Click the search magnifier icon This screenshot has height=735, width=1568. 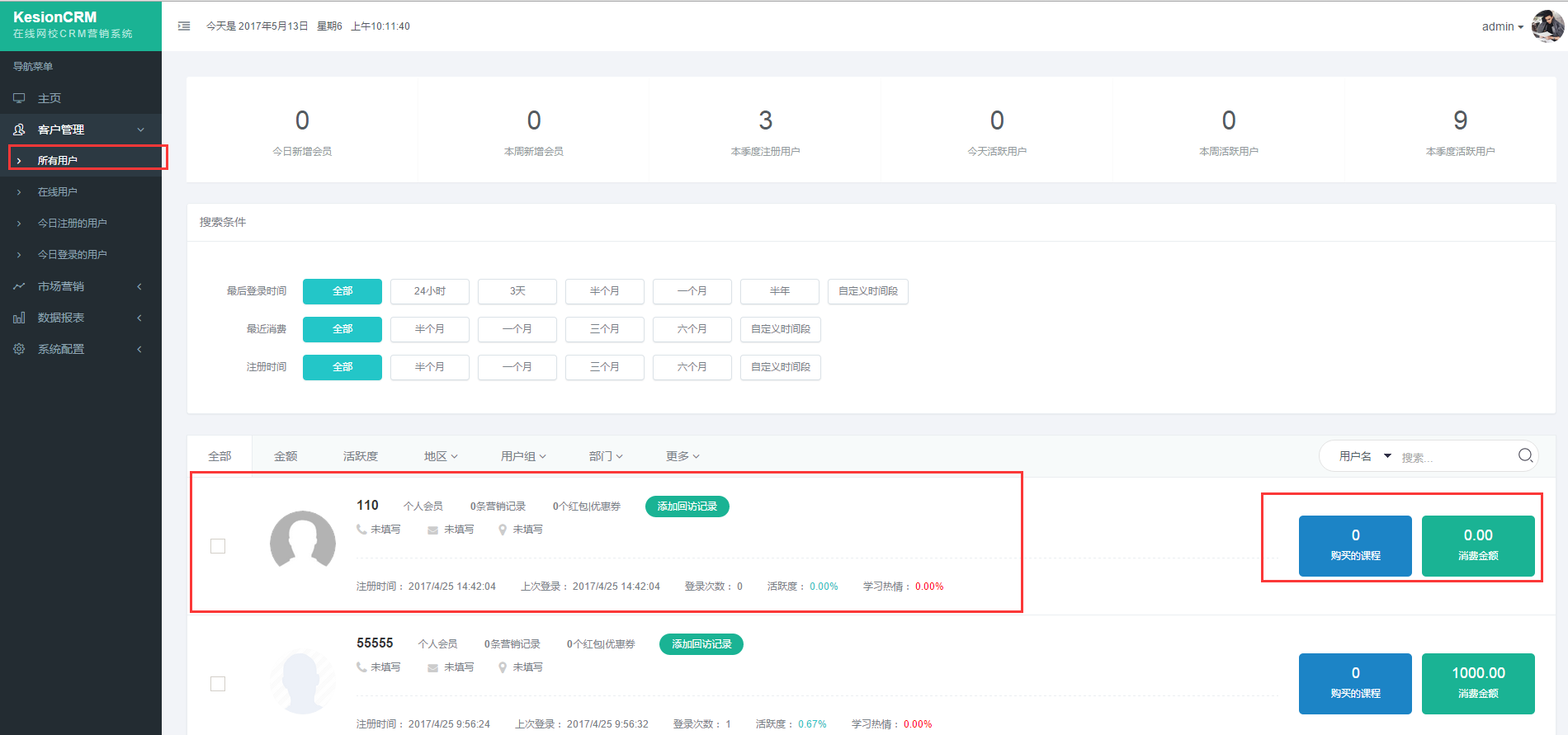(1524, 455)
